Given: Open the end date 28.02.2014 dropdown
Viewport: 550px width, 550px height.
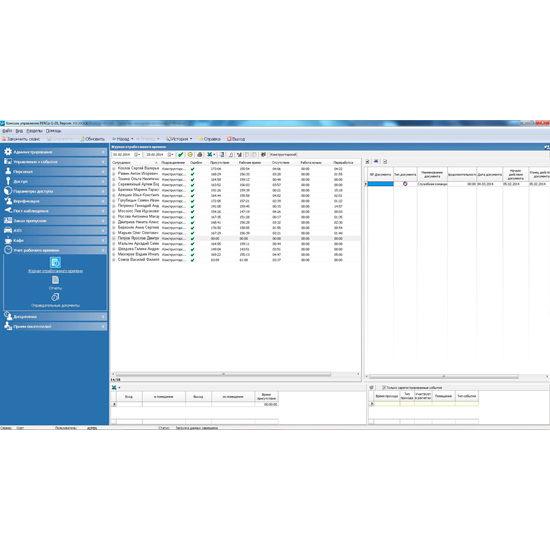Looking at the screenshot, I should point(170,155).
